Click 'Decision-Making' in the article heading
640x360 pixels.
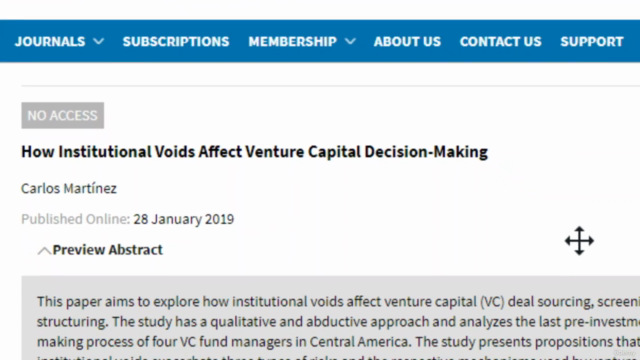coord(426,152)
